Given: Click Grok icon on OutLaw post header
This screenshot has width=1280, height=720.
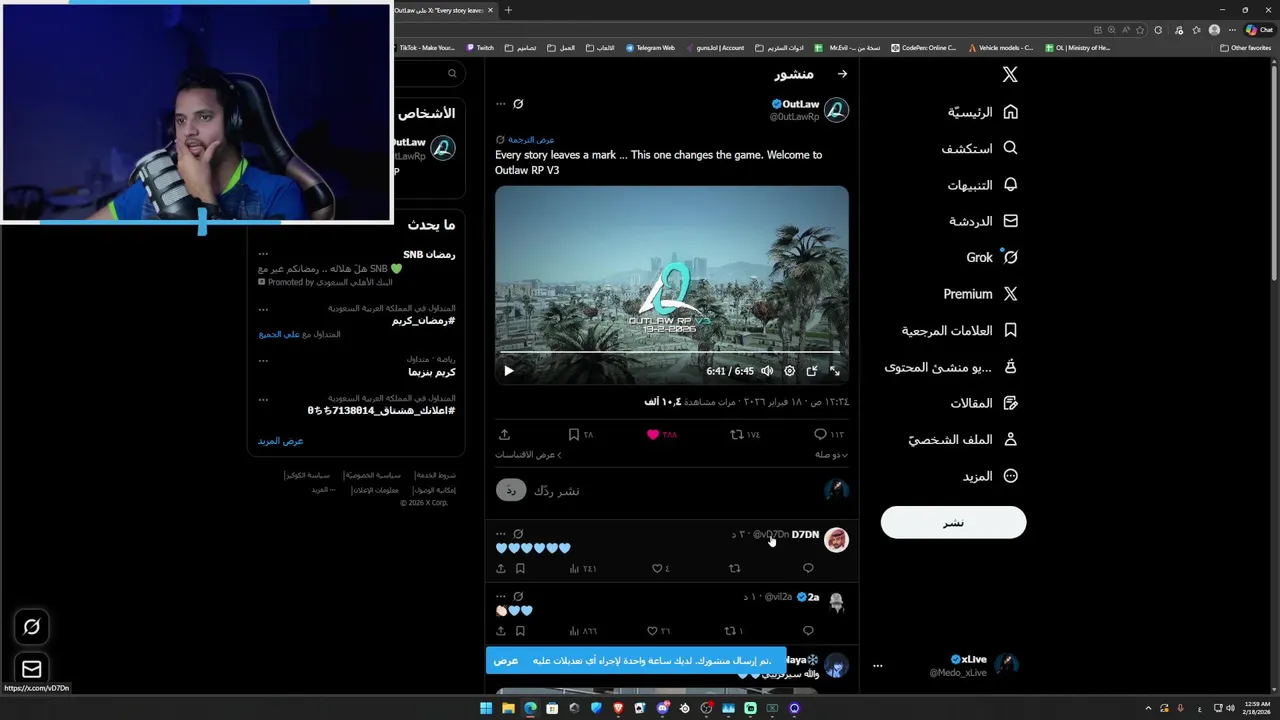Looking at the screenshot, I should click(518, 104).
